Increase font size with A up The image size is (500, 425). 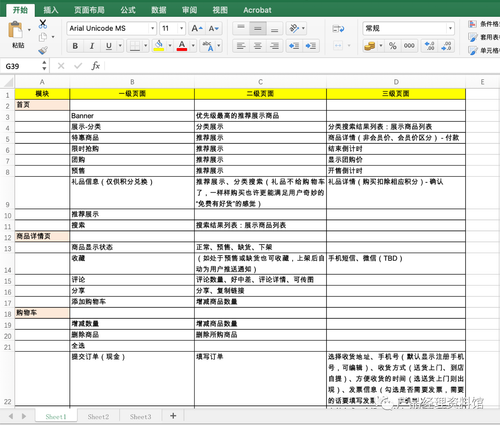click(x=197, y=29)
